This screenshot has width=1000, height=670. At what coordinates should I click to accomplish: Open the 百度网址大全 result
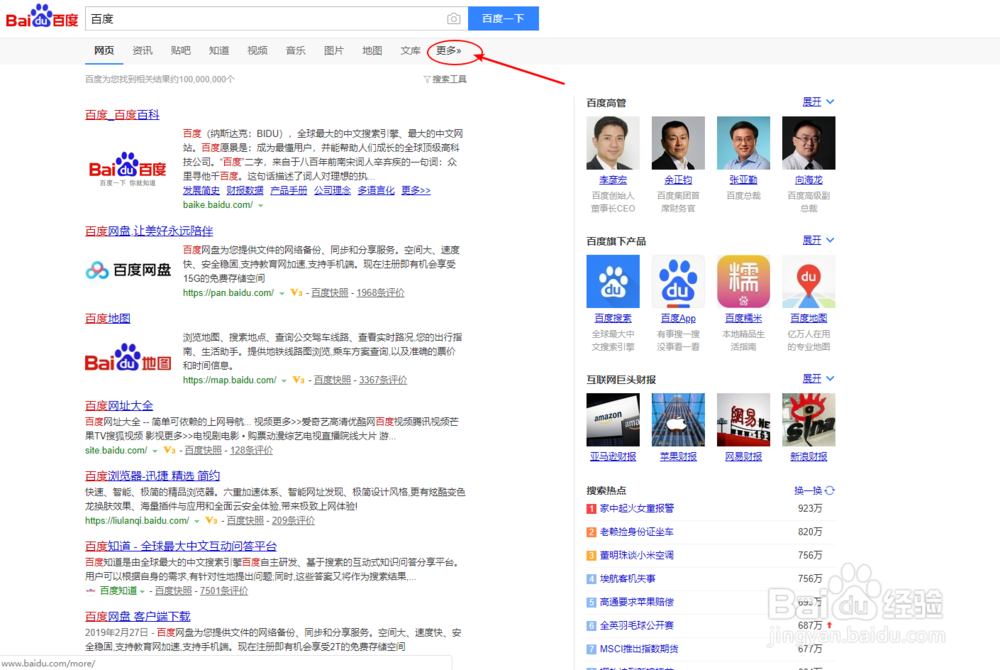tap(119, 405)
